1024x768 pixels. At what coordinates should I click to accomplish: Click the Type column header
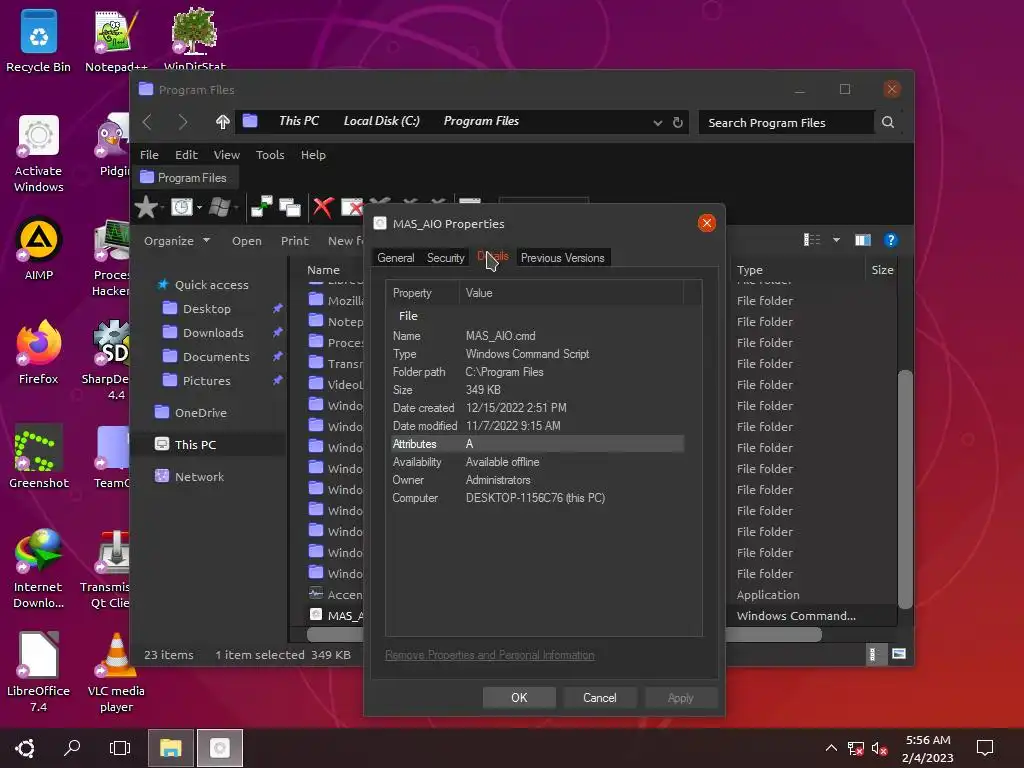pos(750,270)
